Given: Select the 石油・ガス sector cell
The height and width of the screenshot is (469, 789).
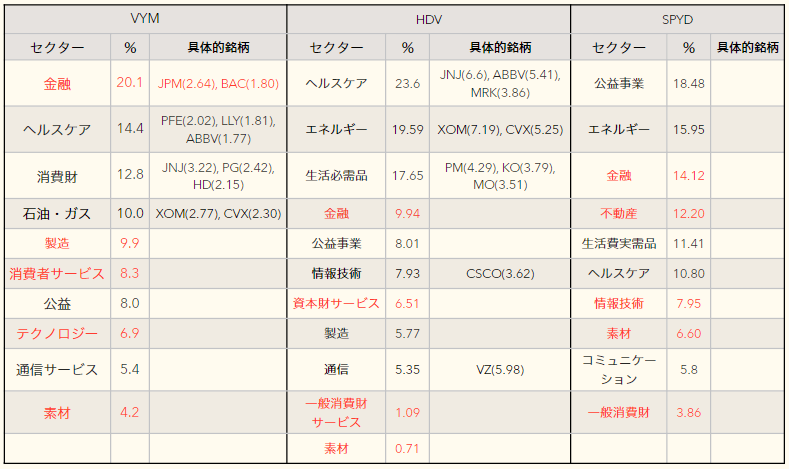Looking at the screenshot, I should [57, 214].
